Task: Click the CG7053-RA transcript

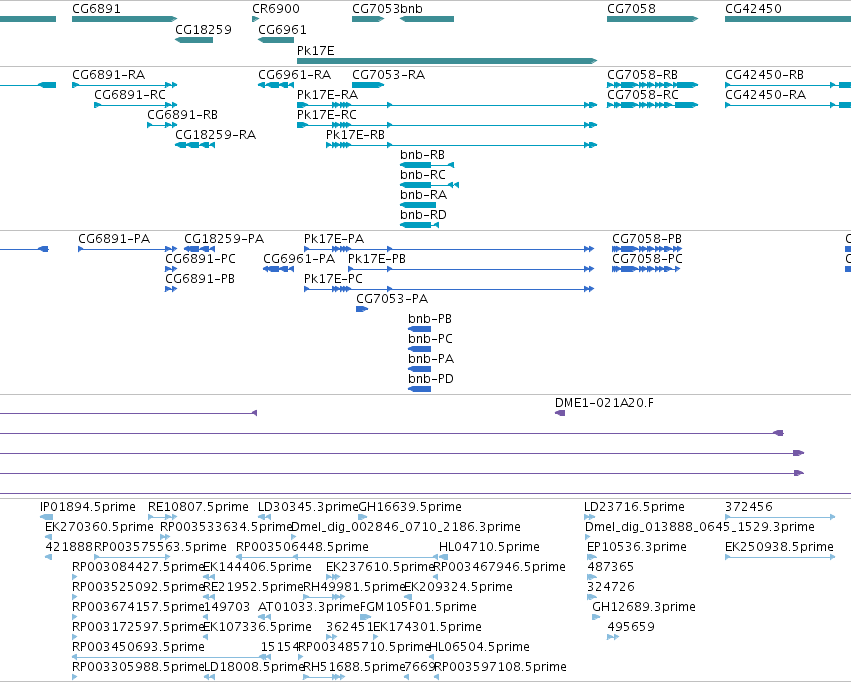Action: [x=368, y=85]
